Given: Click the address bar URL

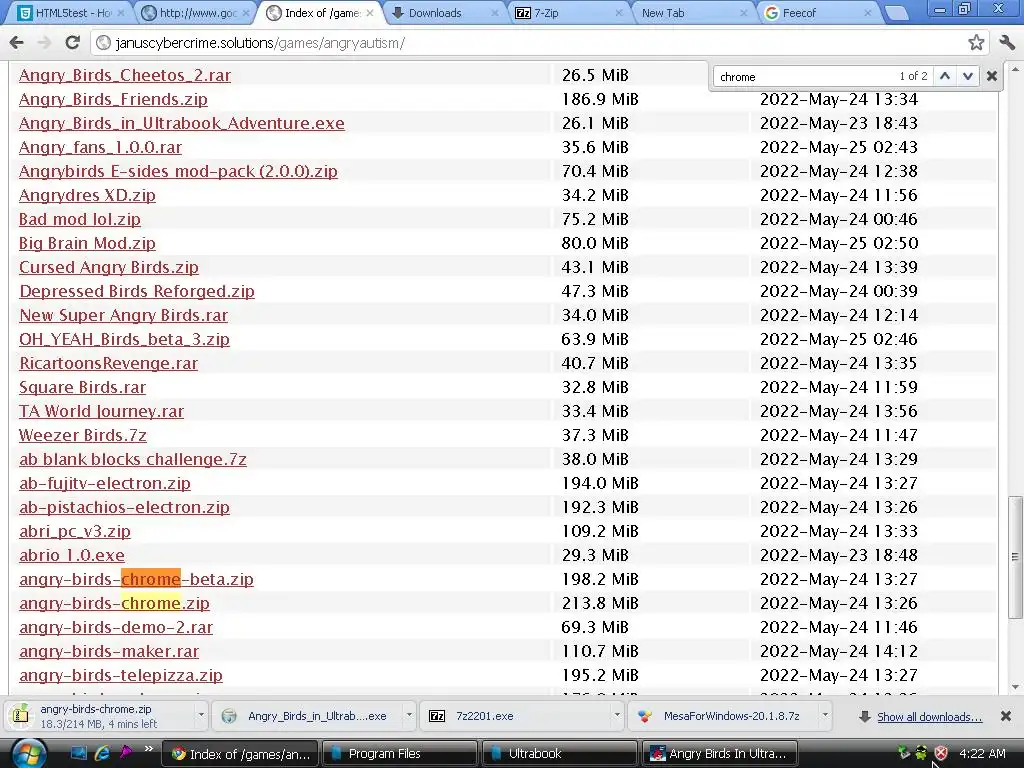Looking at the screenshot, I should pyautogui.click(x=260, y=43).
